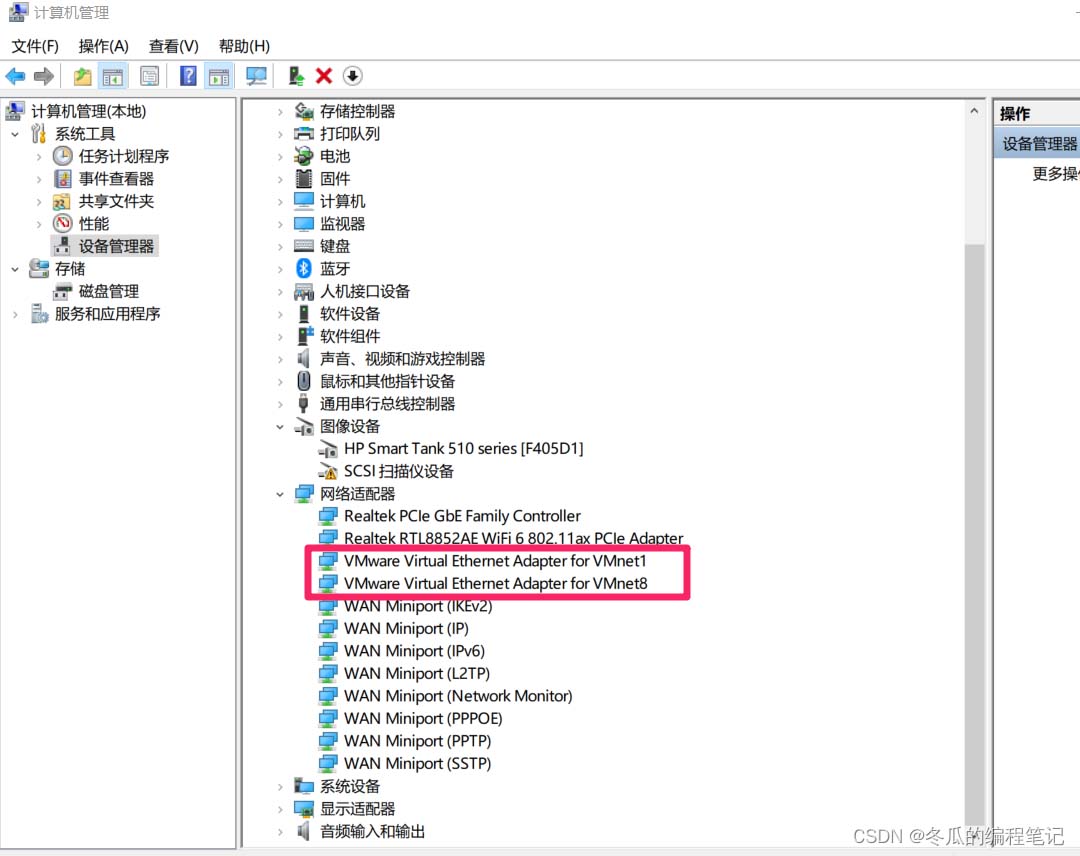Image resolution: width=1080 pixels, height=856 pixels.
Task: Open the 文件(F) menu
Action: pyautogui.click(x=35, y=46)
